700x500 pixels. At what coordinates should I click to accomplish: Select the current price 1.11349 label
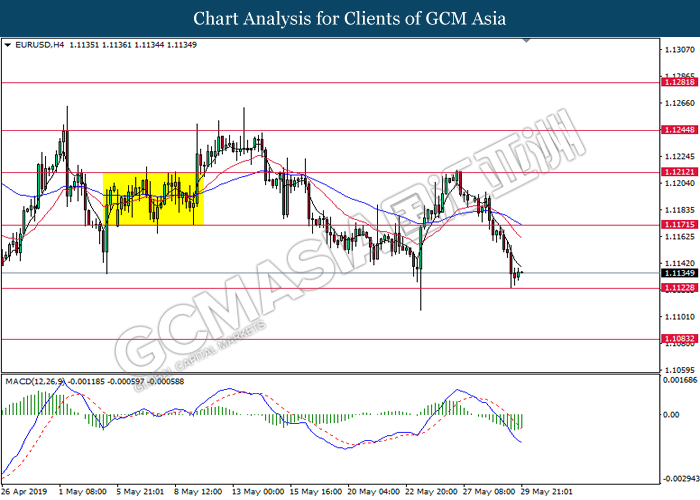point(679,273)
